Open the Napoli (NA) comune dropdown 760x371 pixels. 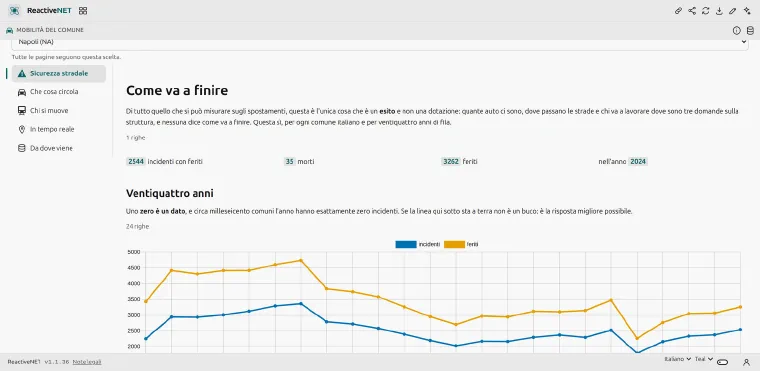coord(380,43)
